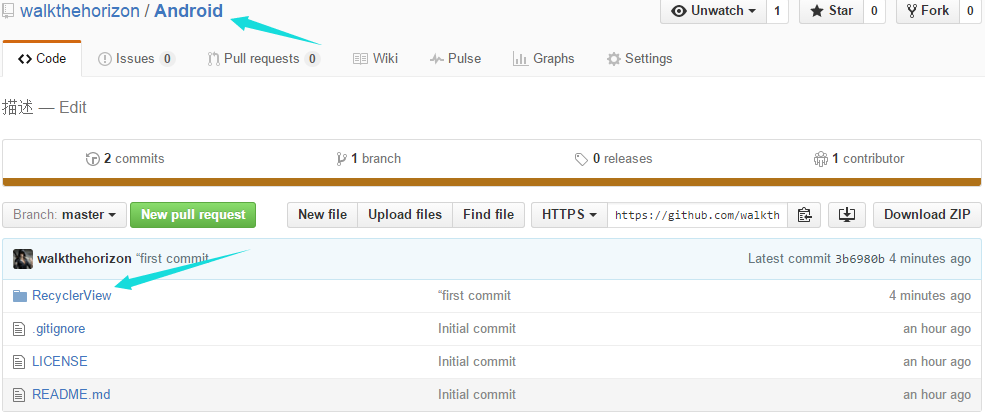Open the HTTPS clone protocol dropdown

tap(569, 215)
